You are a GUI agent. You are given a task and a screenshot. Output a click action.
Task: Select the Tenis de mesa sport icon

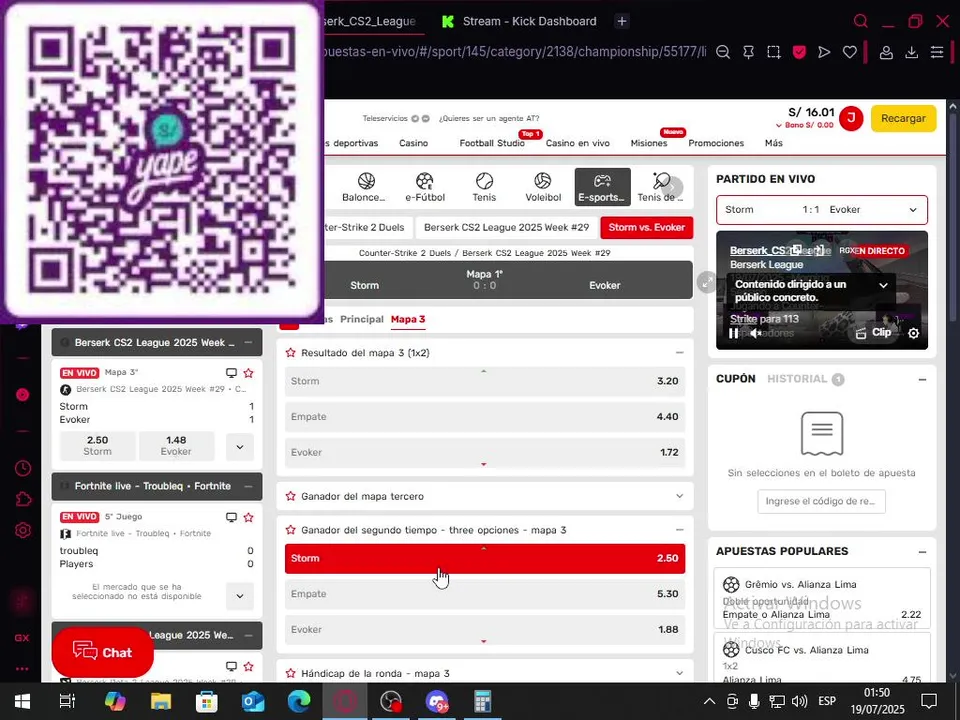pyautogui.click(x=660, y=187)
